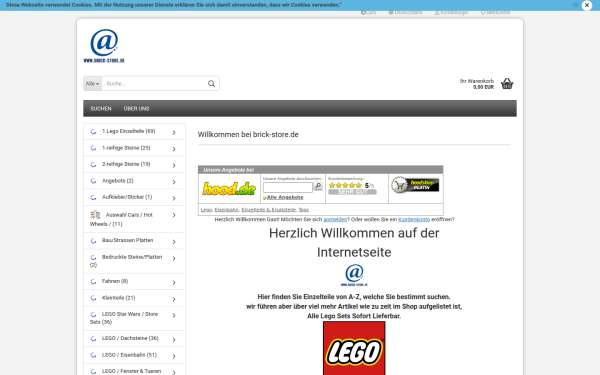Open category Angebote (2)
600x375 pixels.
pos(117,181)
